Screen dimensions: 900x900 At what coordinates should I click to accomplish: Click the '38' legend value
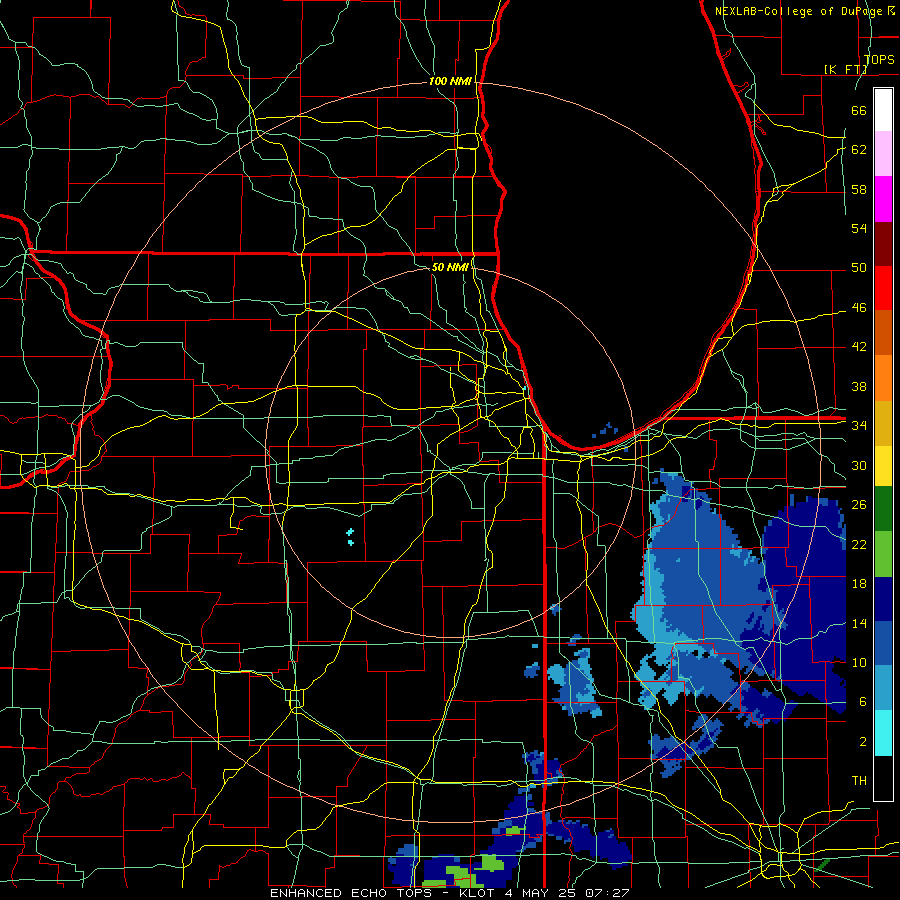pyautogui.click(x=859, y=386)
